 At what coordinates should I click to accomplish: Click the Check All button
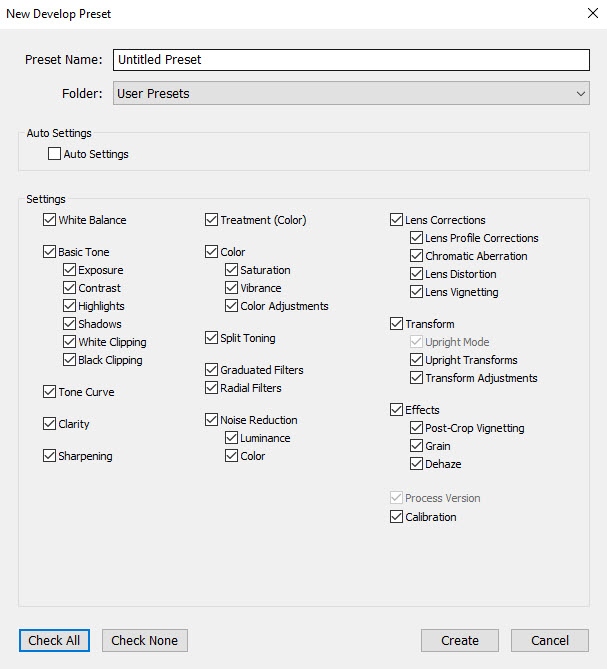click(54, 640)
